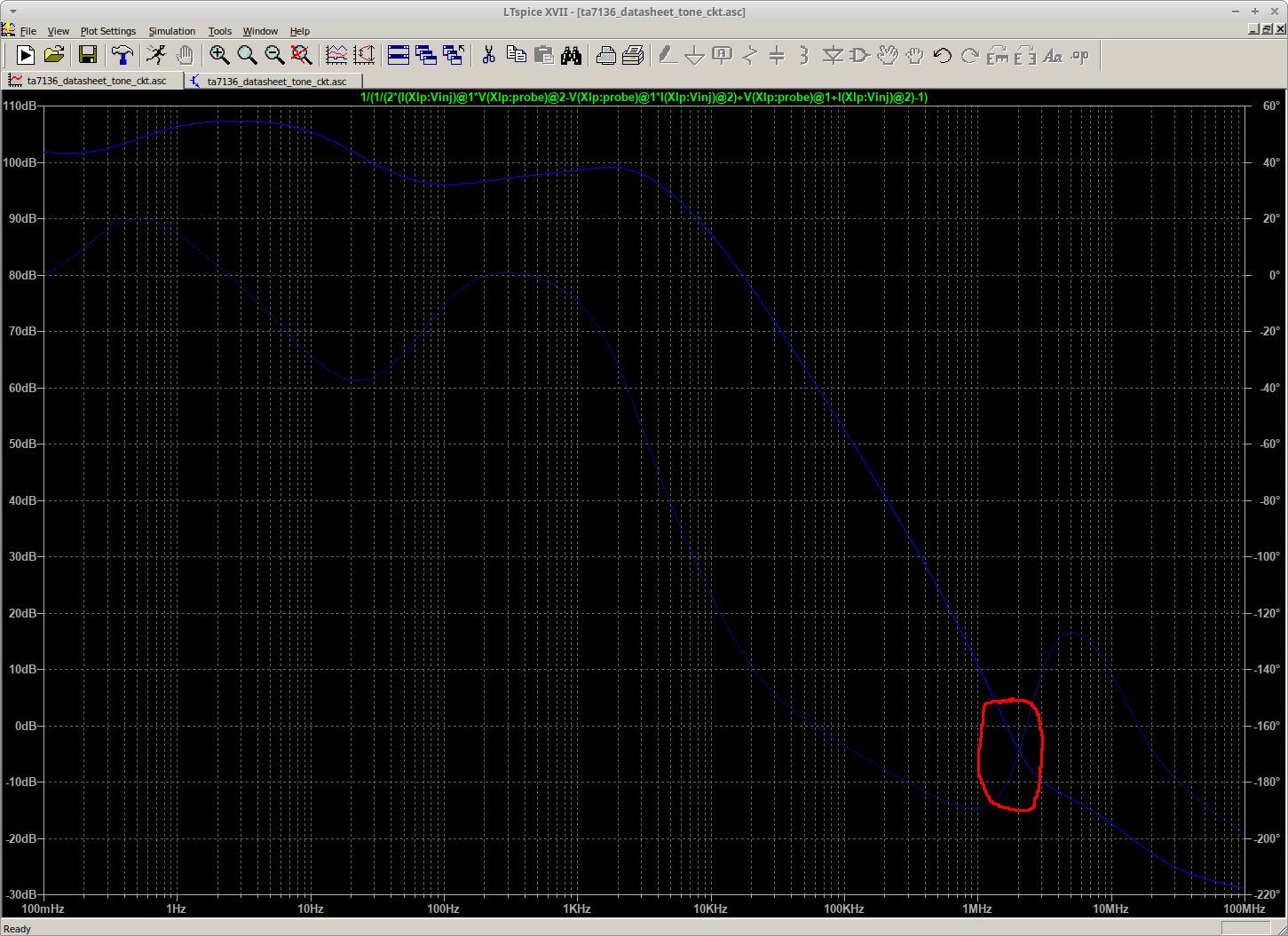Select the Zoom In magnifier icon

coord(219,56)
